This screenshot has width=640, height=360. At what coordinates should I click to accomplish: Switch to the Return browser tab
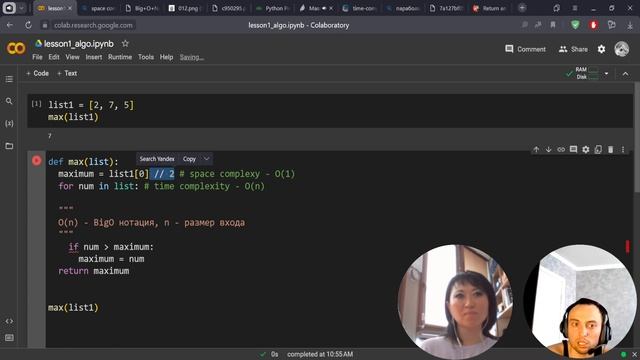(490, 8)
